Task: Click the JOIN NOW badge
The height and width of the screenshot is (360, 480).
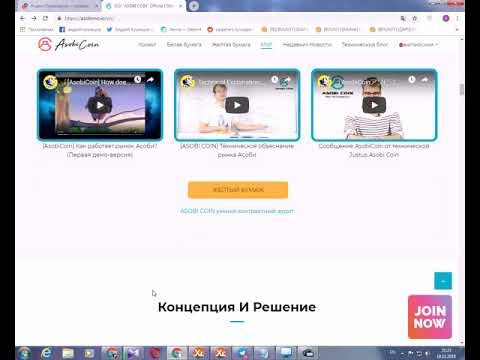Action: point(430,317)
